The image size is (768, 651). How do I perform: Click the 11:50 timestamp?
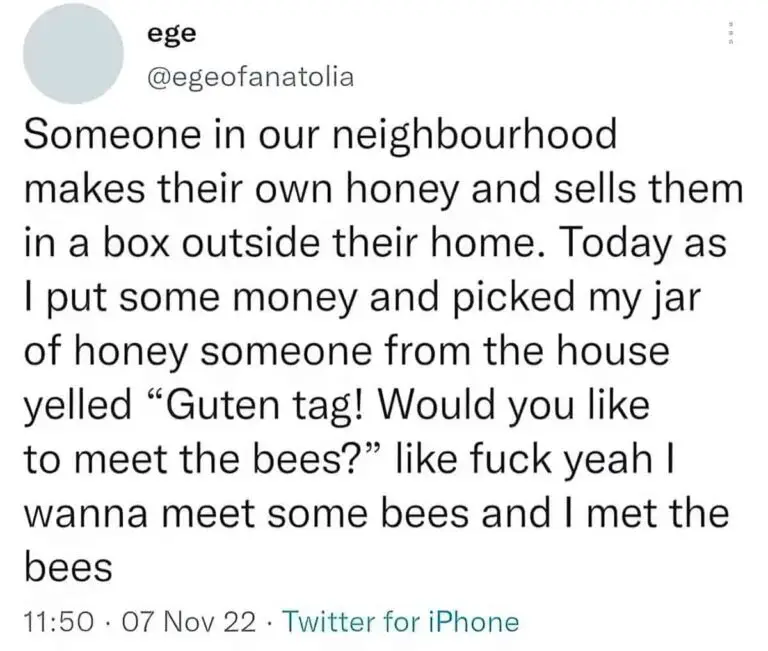pos(51,622)
